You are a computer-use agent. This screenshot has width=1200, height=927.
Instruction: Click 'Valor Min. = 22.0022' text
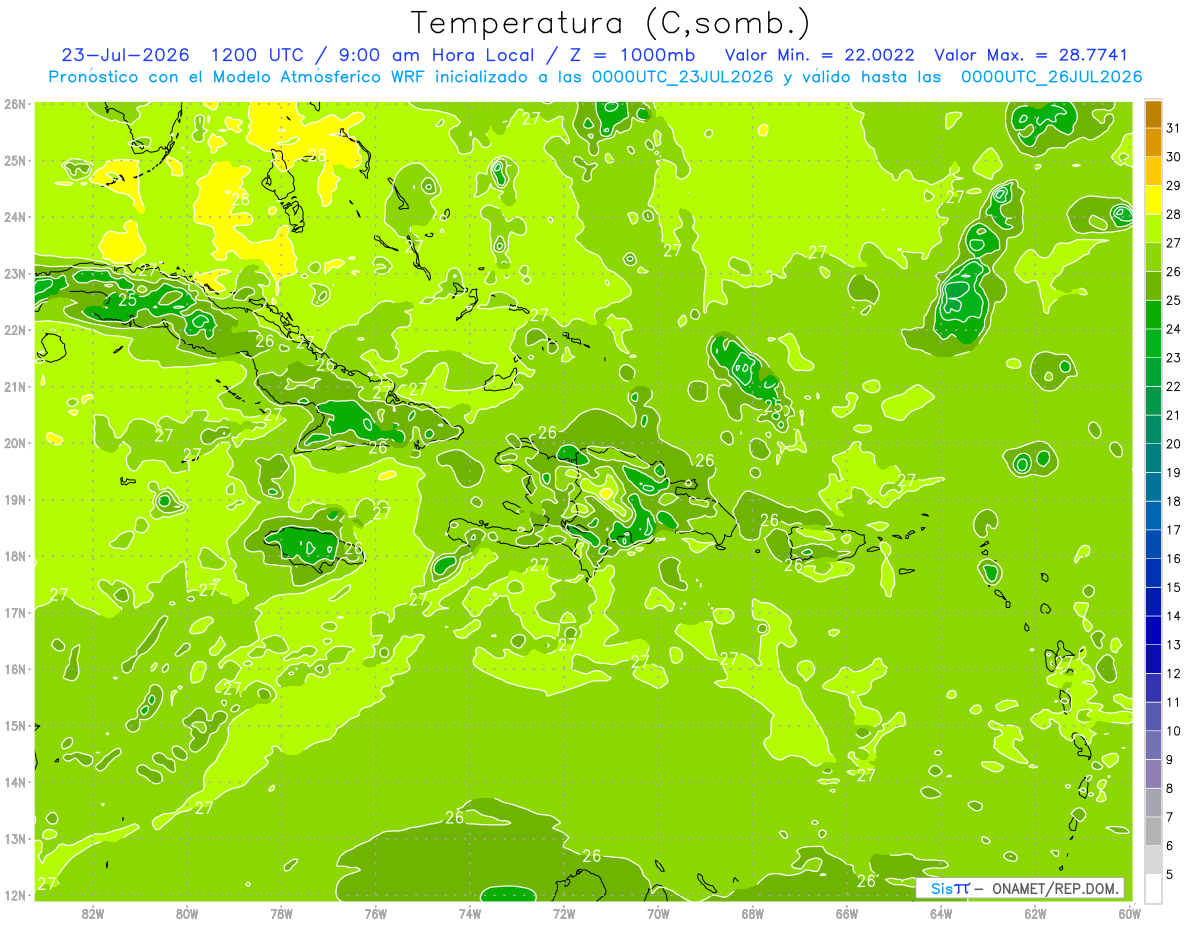(819, 54)
